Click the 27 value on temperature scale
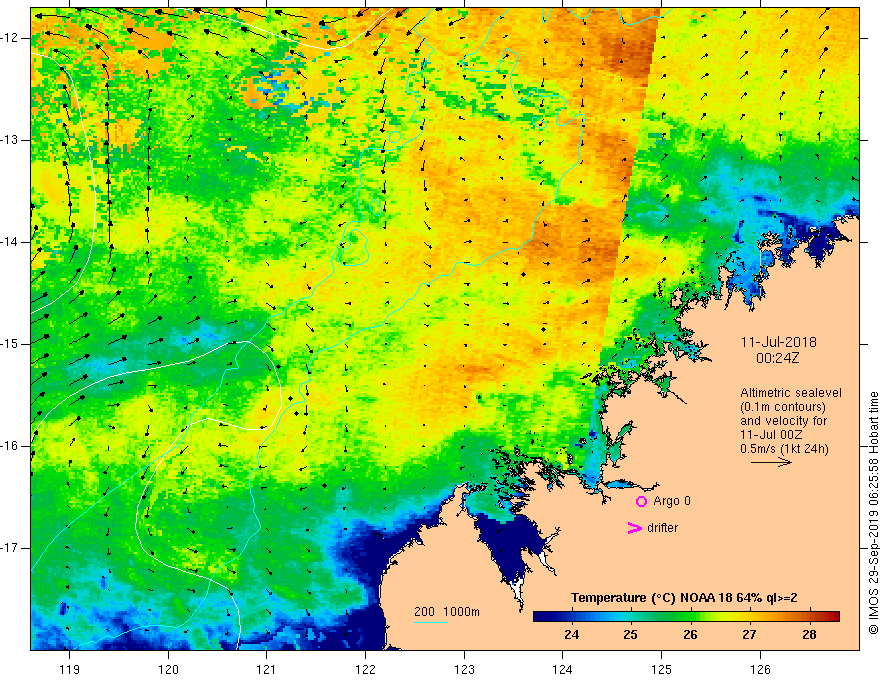880x680 pixels. pos(749,635)
